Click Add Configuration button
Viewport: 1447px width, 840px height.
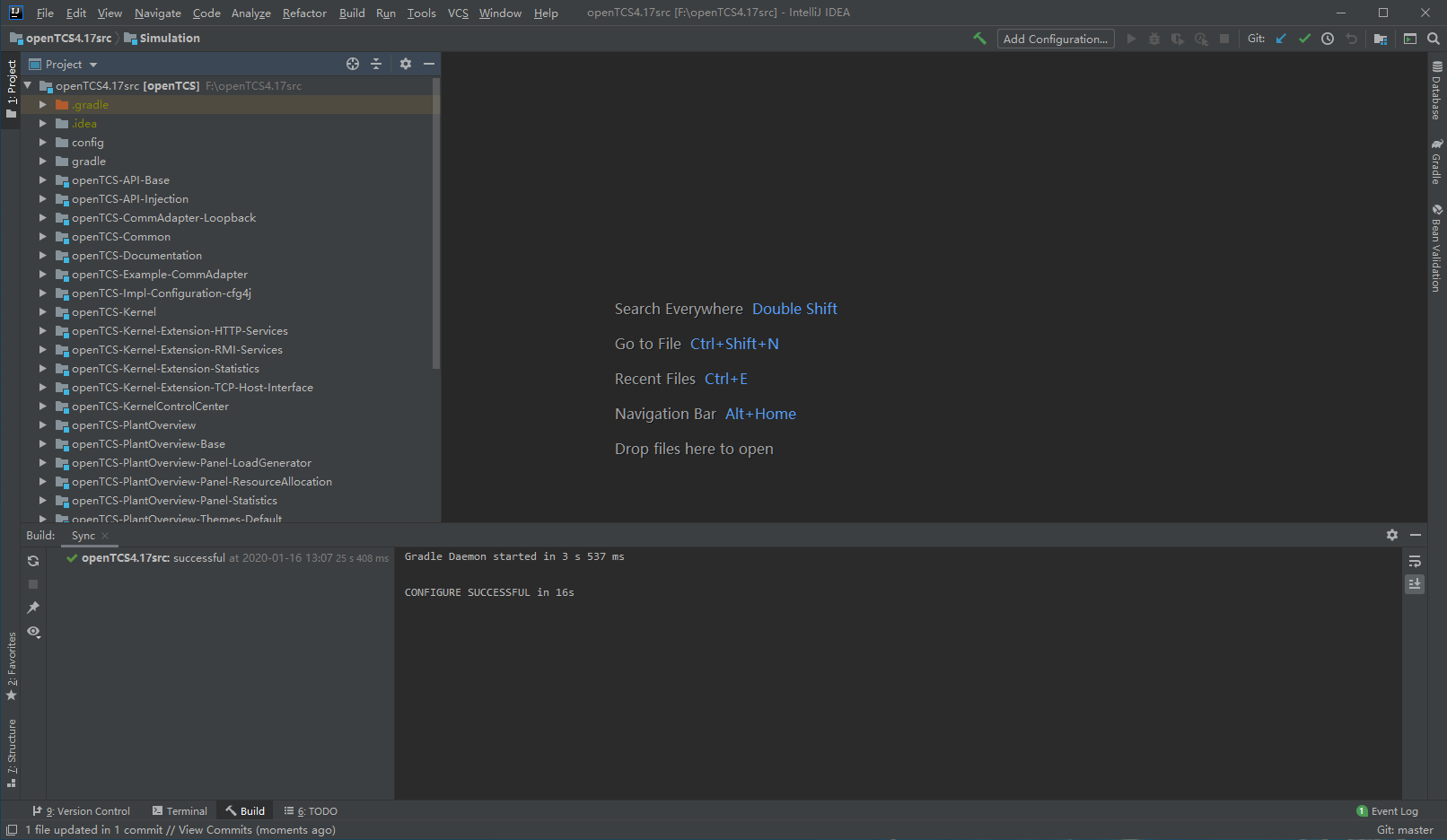[1056, 39]
